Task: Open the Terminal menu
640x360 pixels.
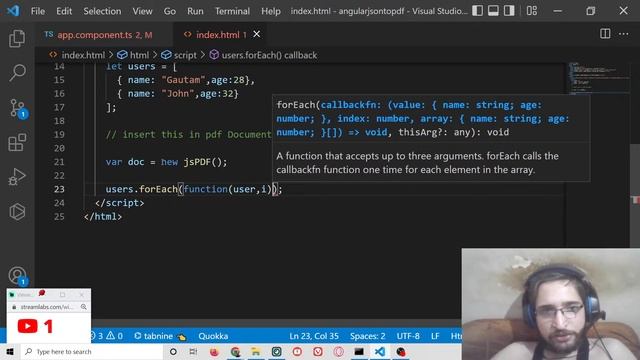Action: pos(232,11)
